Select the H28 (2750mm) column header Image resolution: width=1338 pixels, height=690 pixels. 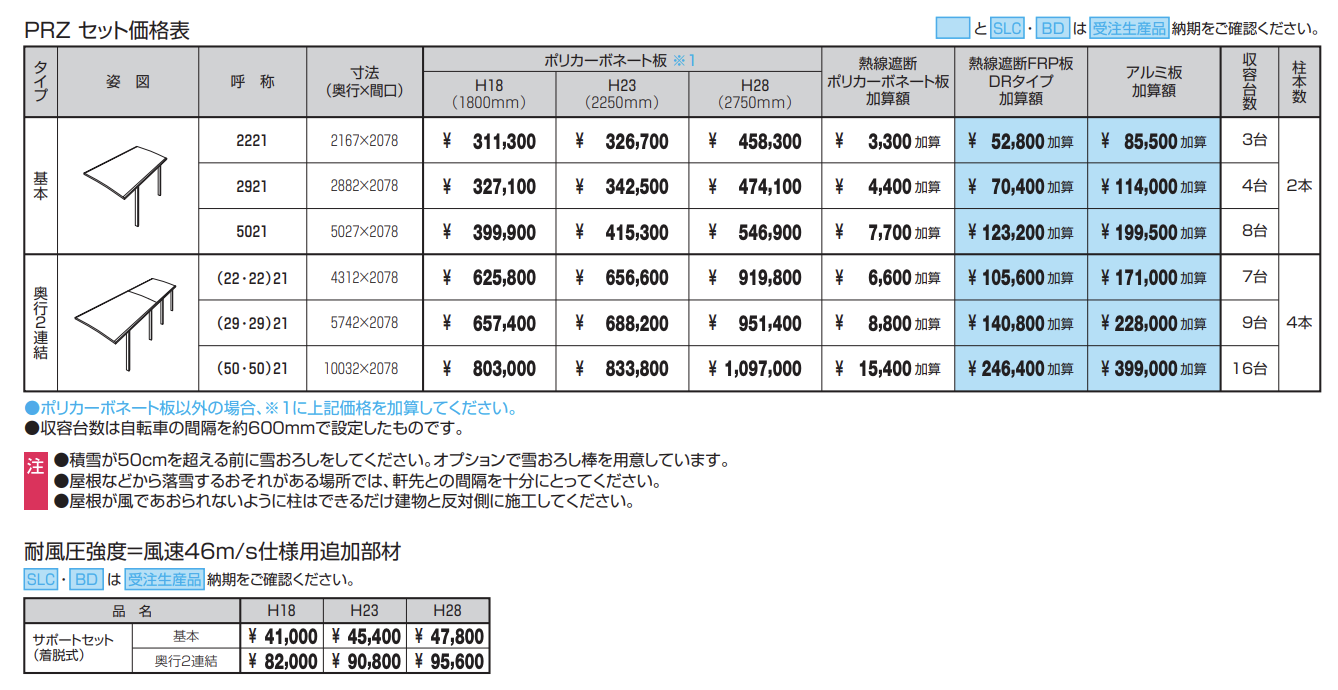755,94
